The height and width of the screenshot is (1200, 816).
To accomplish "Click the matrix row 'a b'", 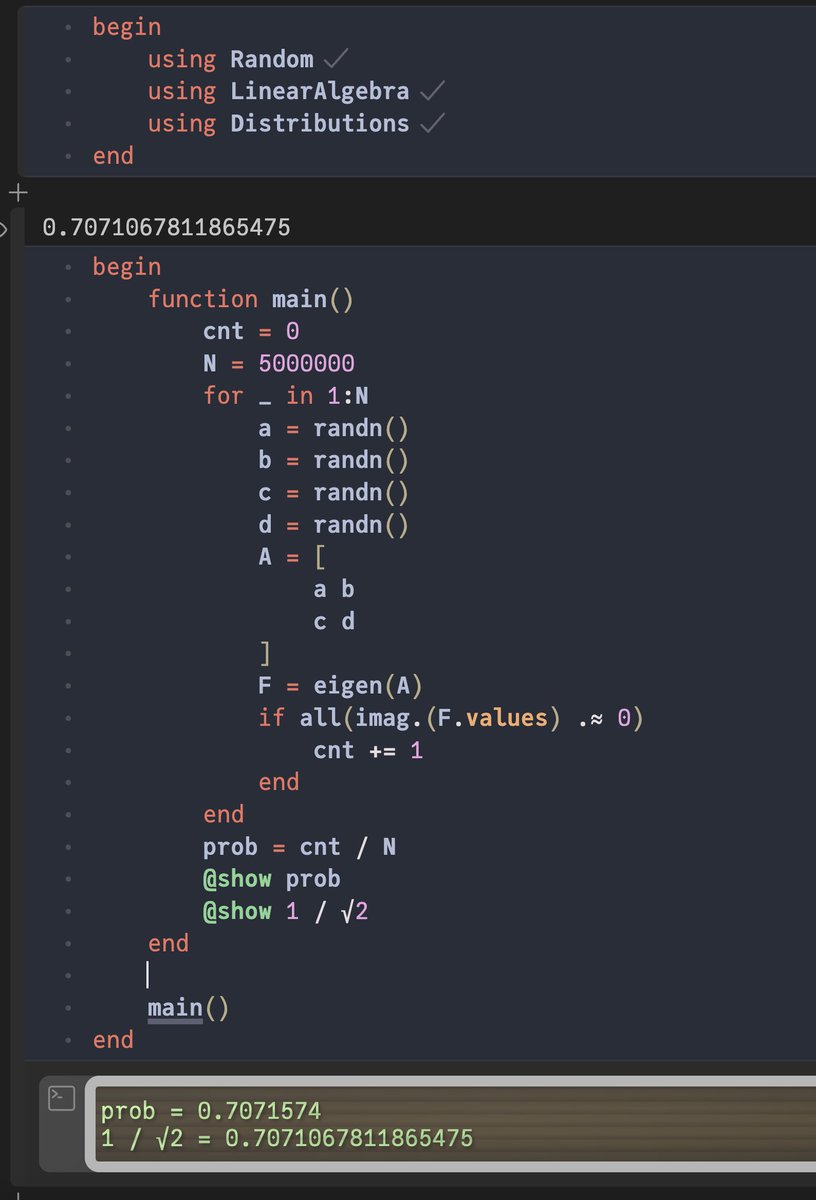I will 334,589.
